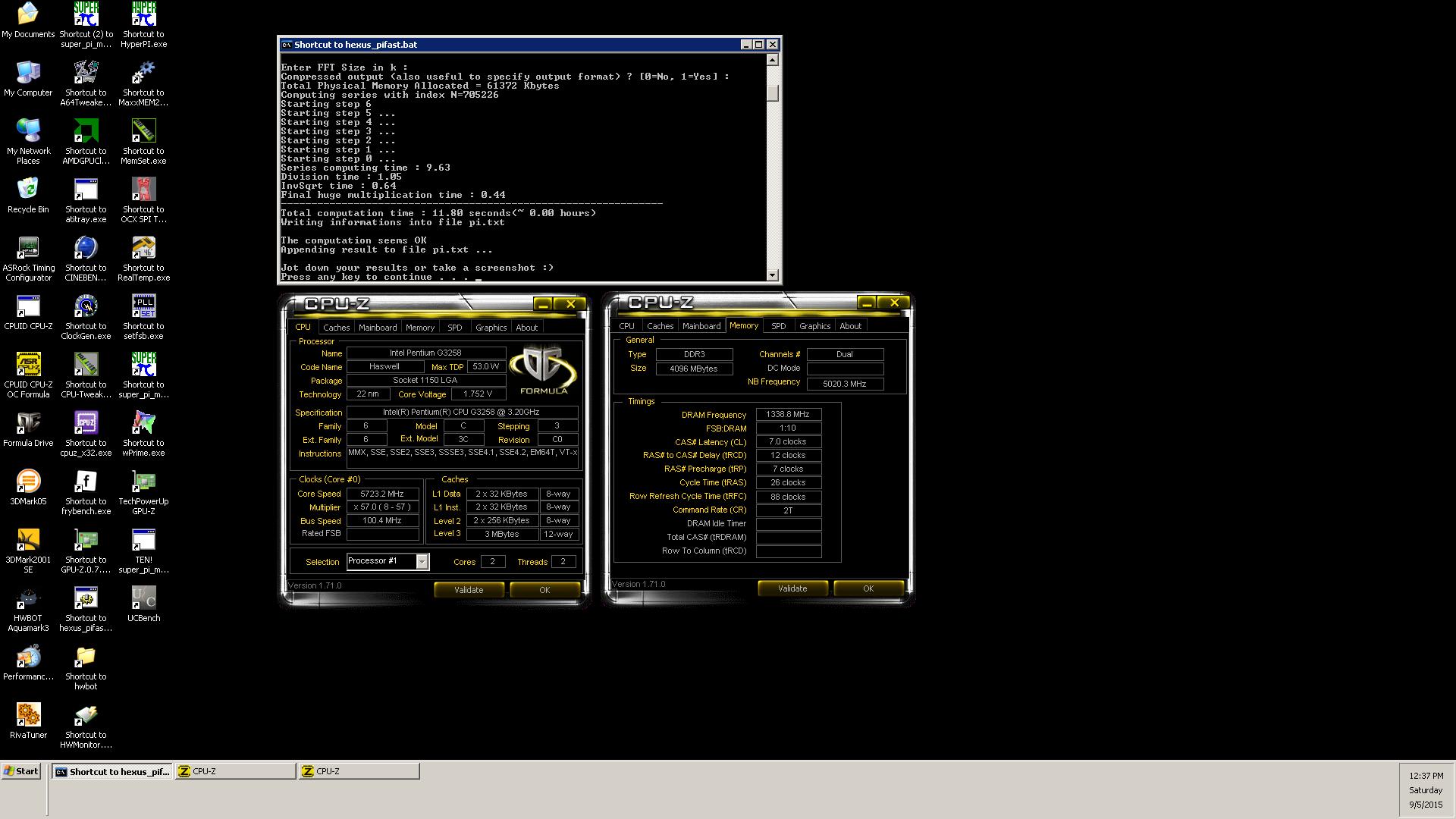Open Graphics tab in left CPU-Z window
This screenshot has width=1456, height=819.
point(491,328)
